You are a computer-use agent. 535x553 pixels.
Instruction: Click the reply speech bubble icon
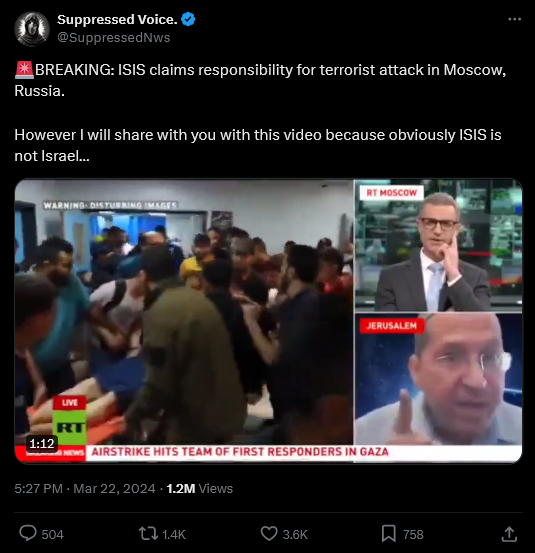tap(28, 533)
